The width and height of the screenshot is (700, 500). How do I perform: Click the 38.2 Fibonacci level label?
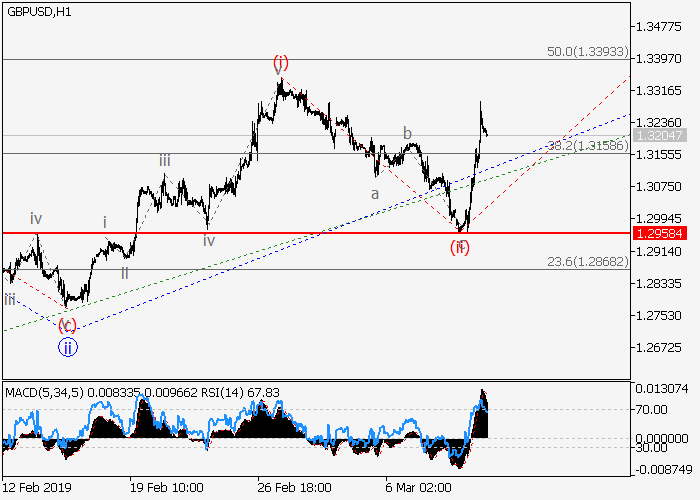[x=588, y=146]
